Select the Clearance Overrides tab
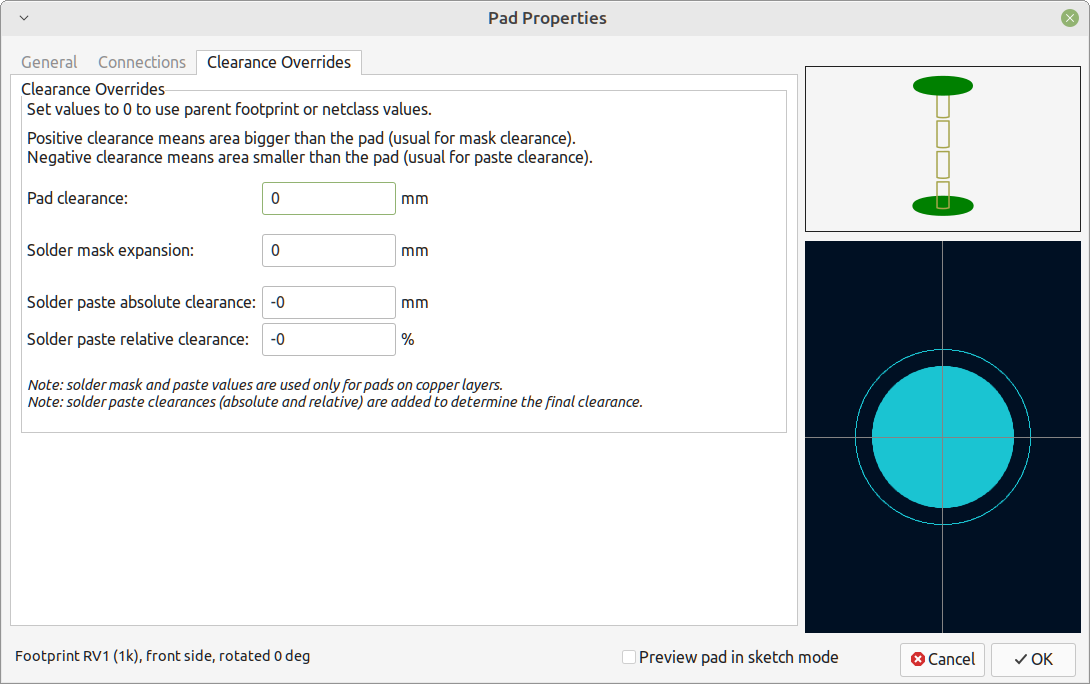The height and width of the screenshot is (684, 1090). tap(279, 63)
